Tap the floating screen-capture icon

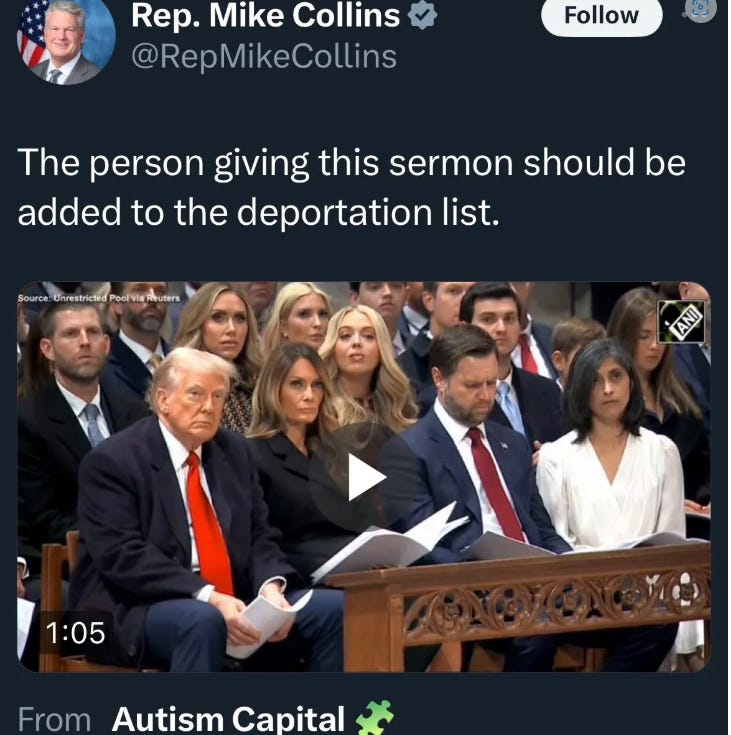(700, 9)
